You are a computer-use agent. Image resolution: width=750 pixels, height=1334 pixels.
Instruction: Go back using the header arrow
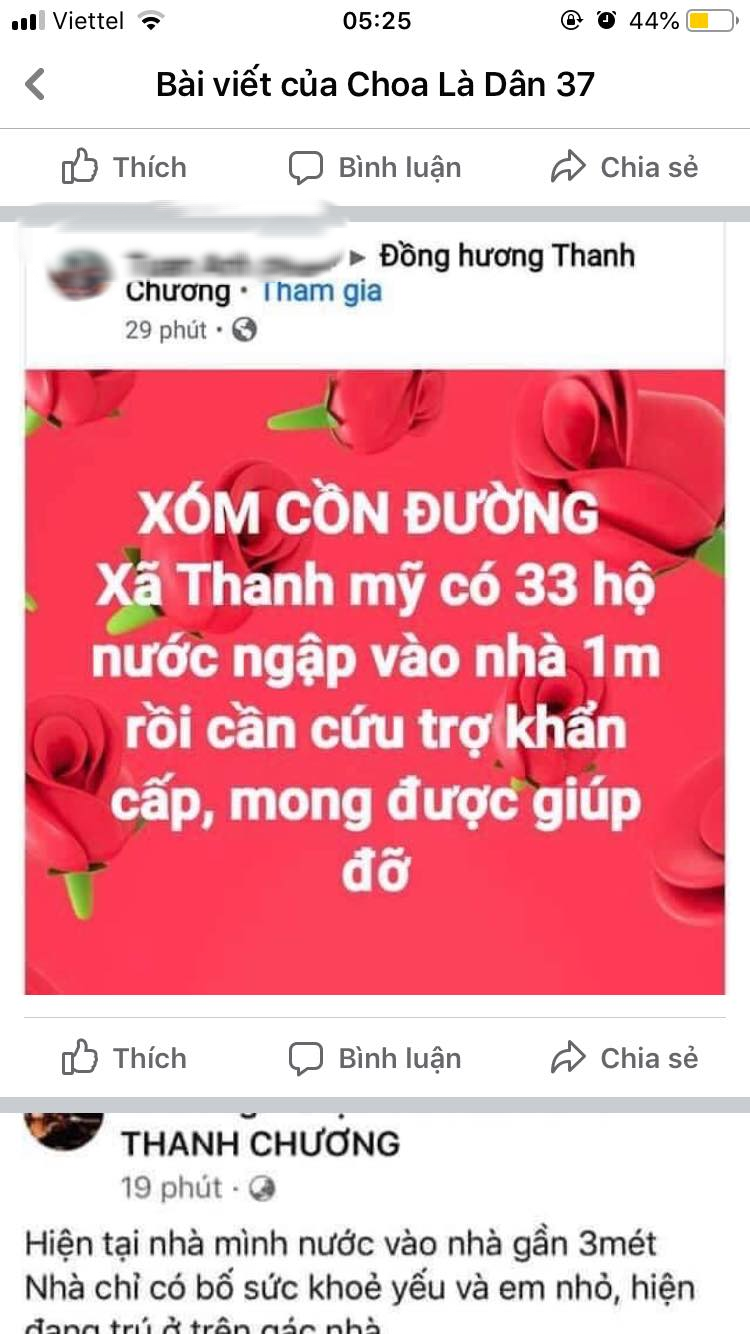35,84
